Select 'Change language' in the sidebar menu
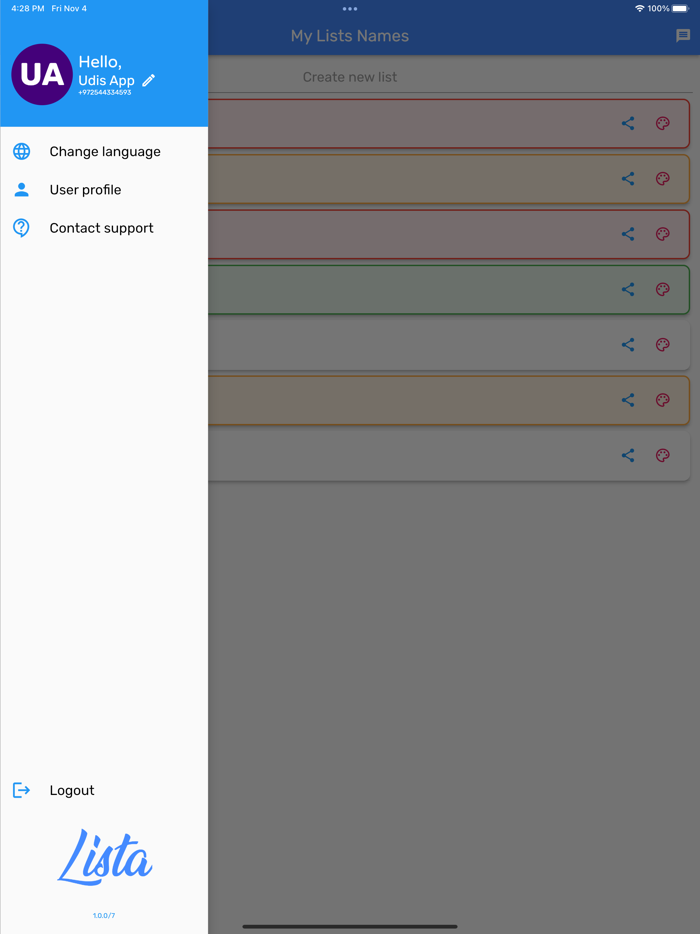This screenshot has width=700, height=934. coord(104,151)
